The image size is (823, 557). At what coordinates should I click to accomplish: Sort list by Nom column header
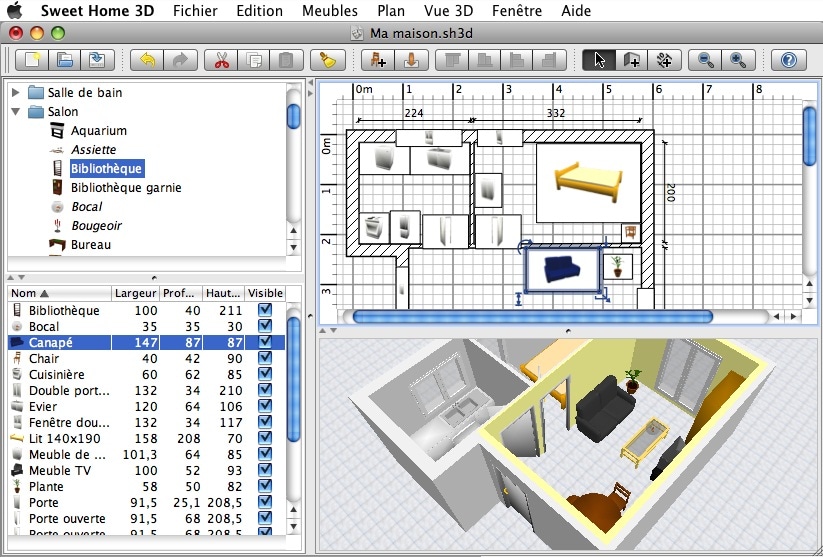coord(59,293)
